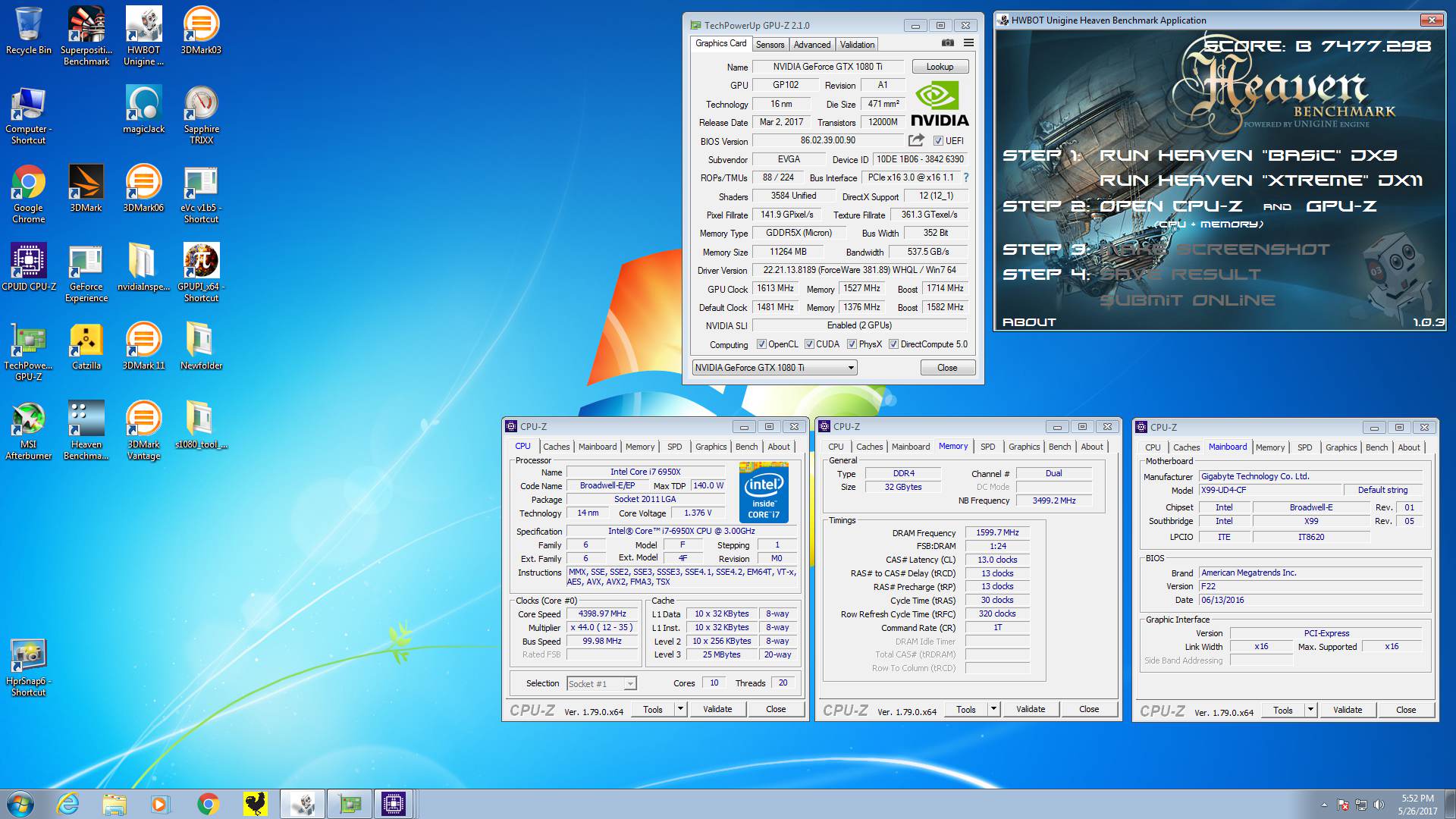Launch 3DMark03 desktop icon

201,31
